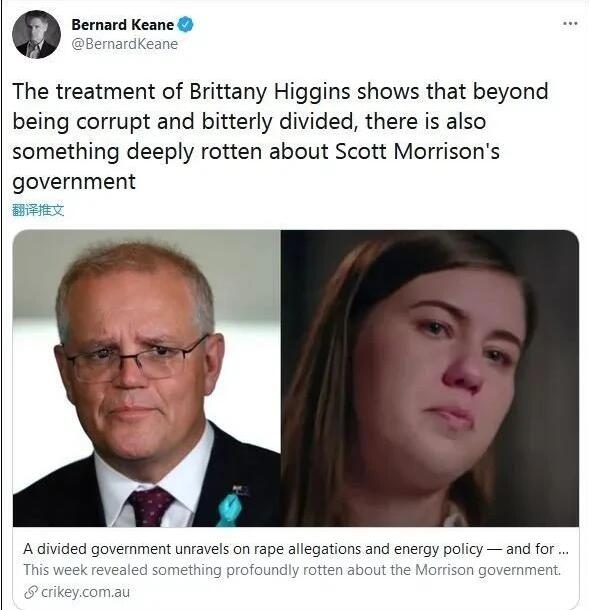Viewport: 589px width, 610px height.
Task: Click the card description starting with This week revealed
Action: pos(292,570)
